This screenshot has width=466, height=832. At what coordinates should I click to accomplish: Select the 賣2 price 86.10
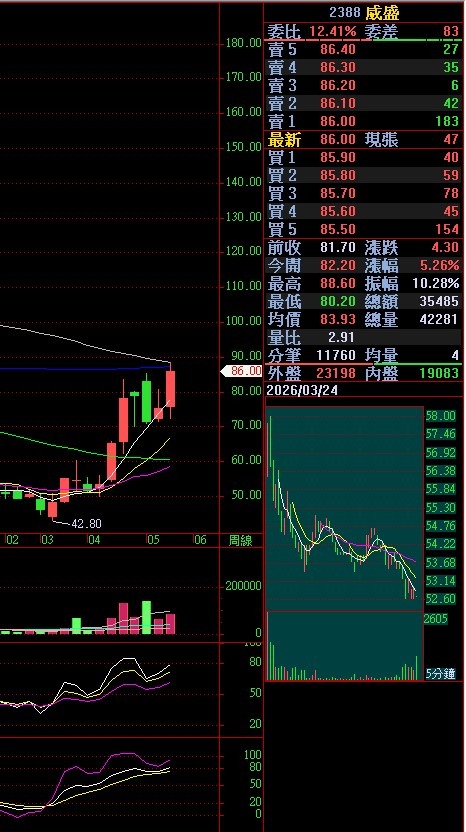click(338, 103)
